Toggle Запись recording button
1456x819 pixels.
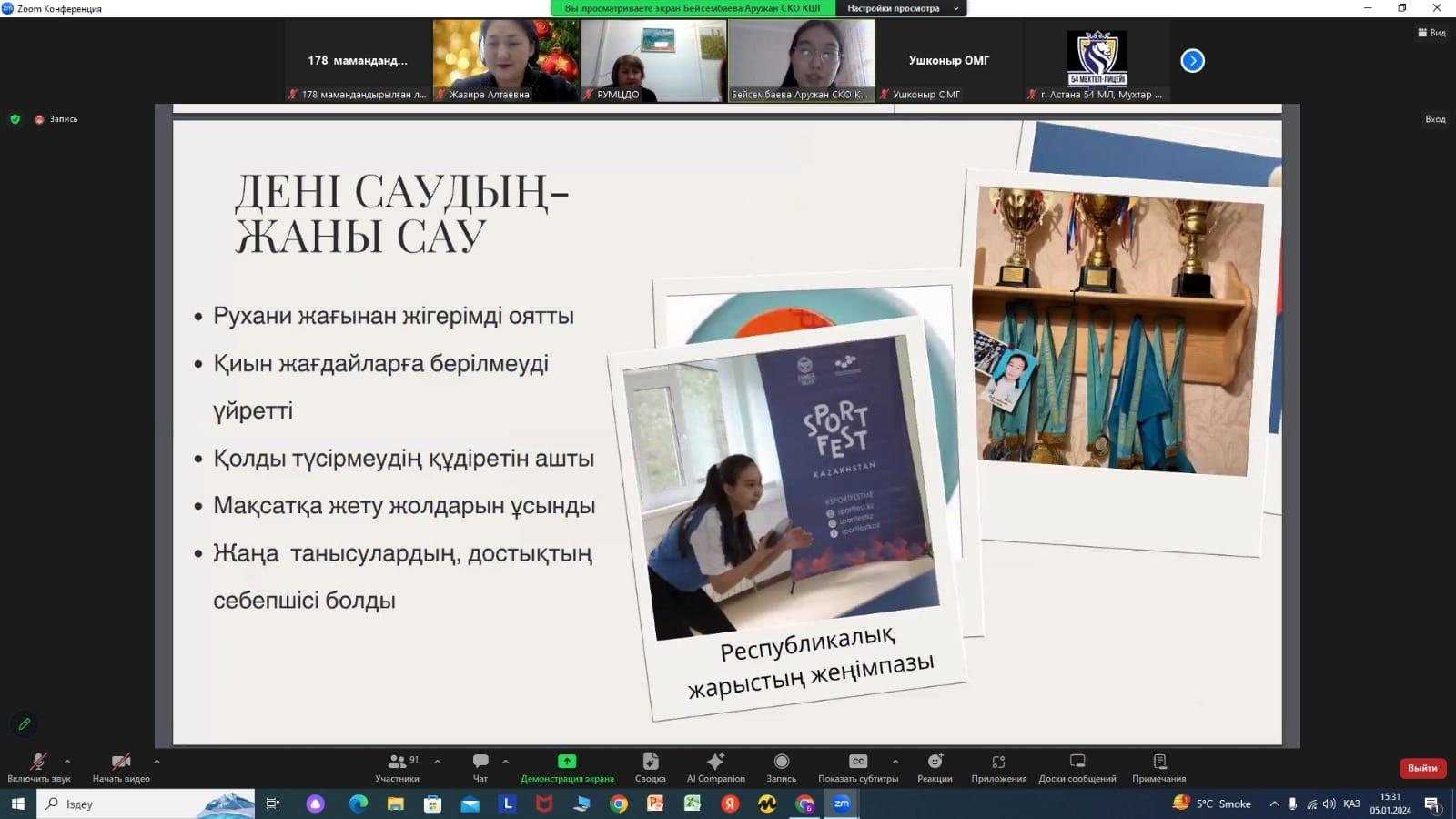click(781, 767)
